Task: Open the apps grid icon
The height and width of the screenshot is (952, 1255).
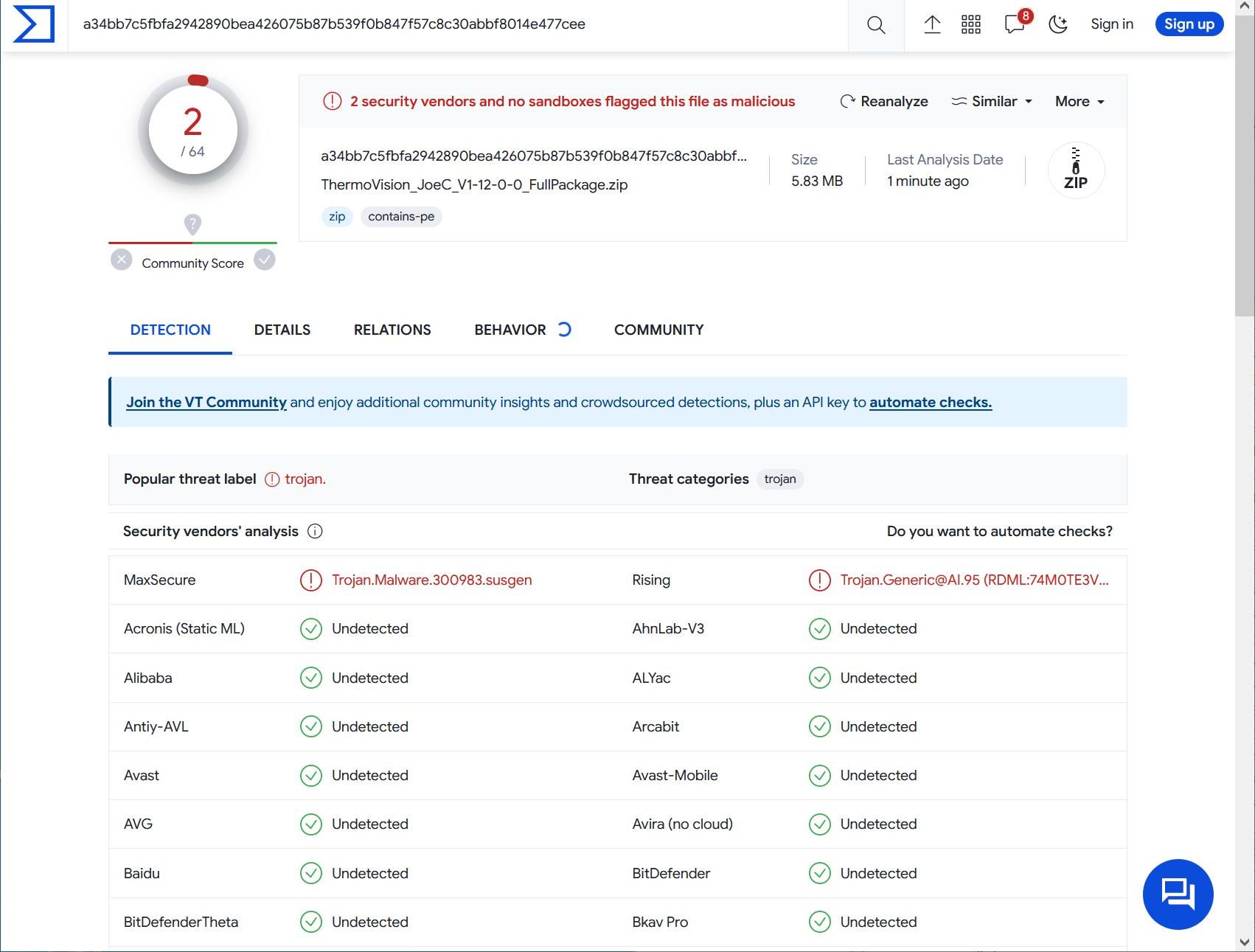Action: tap(971, 25)
